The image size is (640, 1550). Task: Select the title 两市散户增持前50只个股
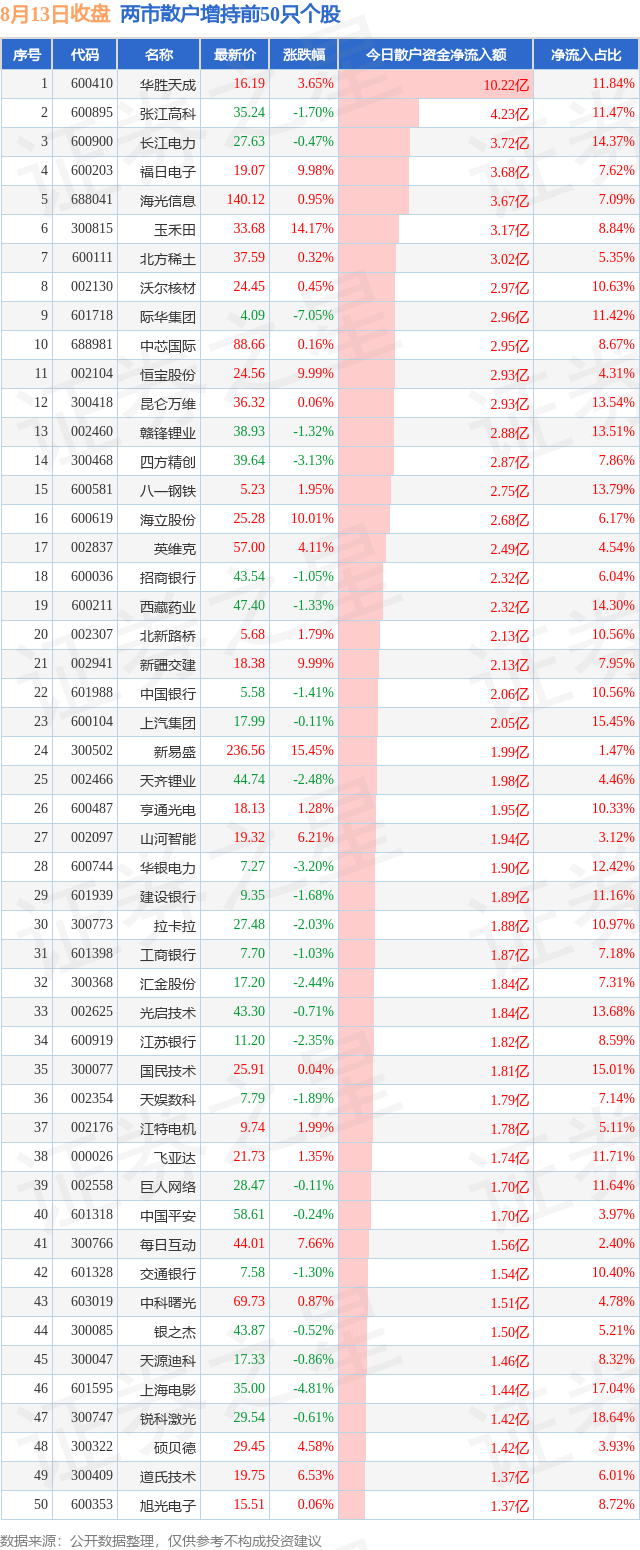(x=230, y=15)
